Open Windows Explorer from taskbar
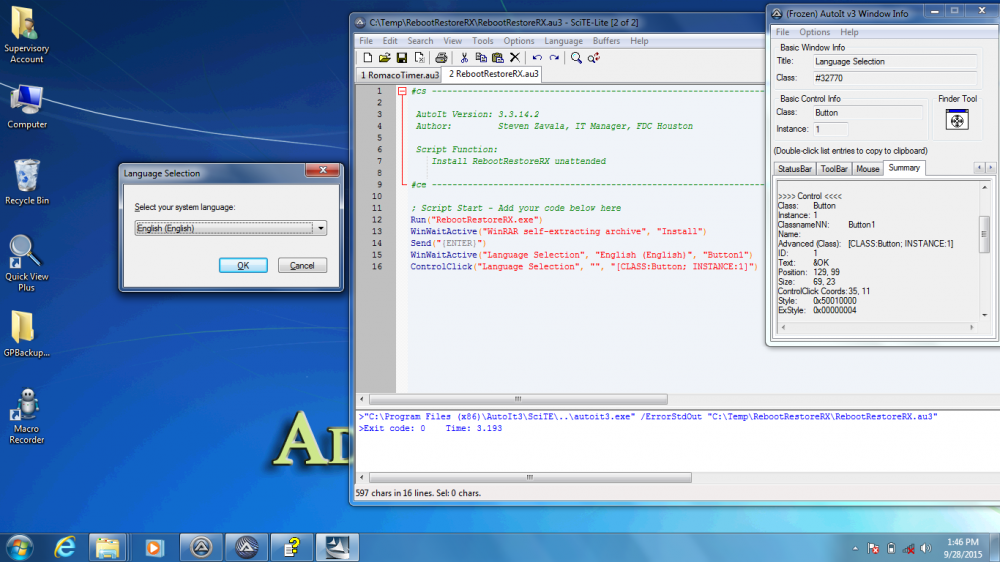This screenshot has height=562, width=1000. coord(107,547)
